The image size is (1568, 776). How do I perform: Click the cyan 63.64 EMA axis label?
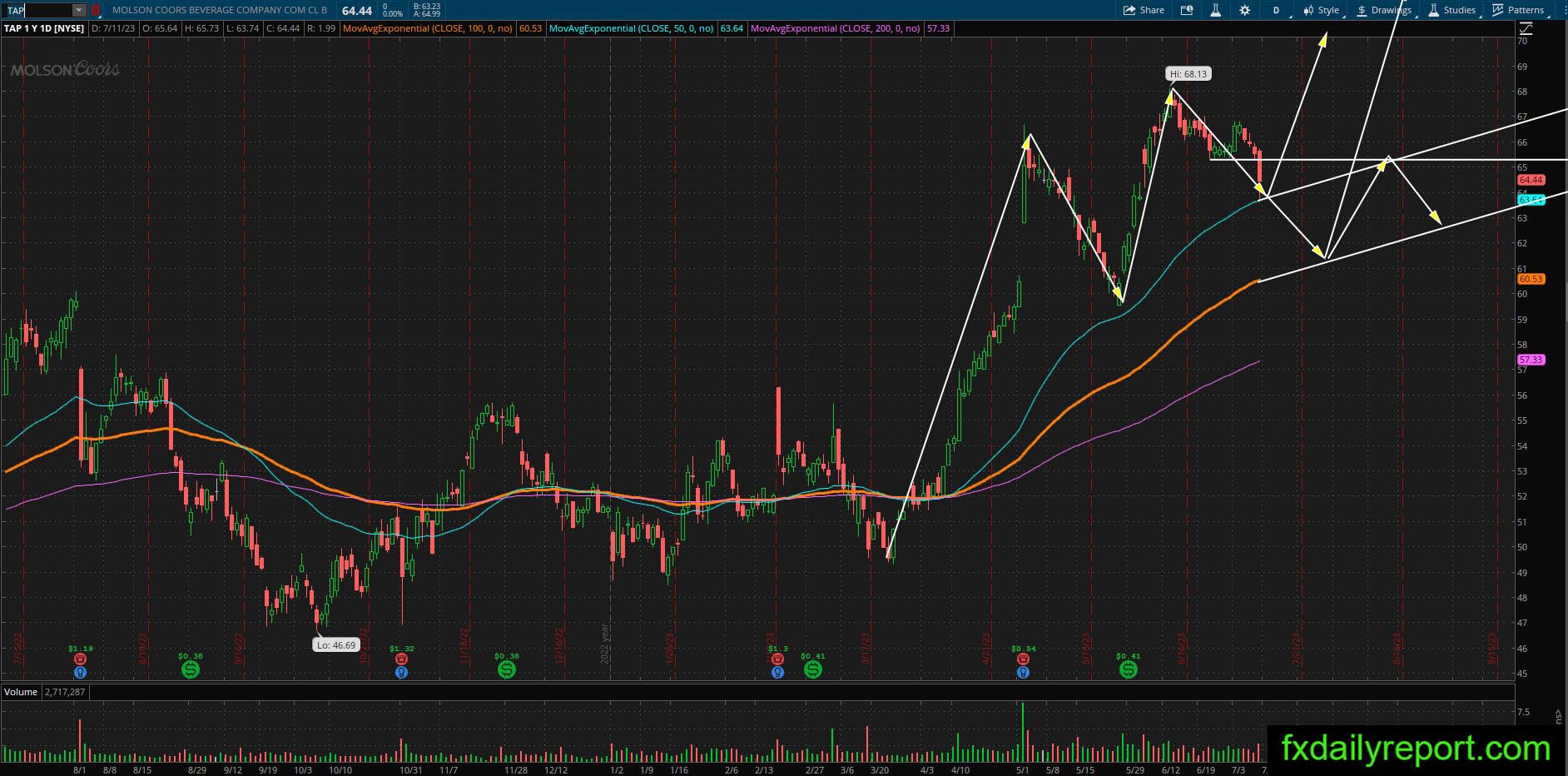(x=1531, y=200)
